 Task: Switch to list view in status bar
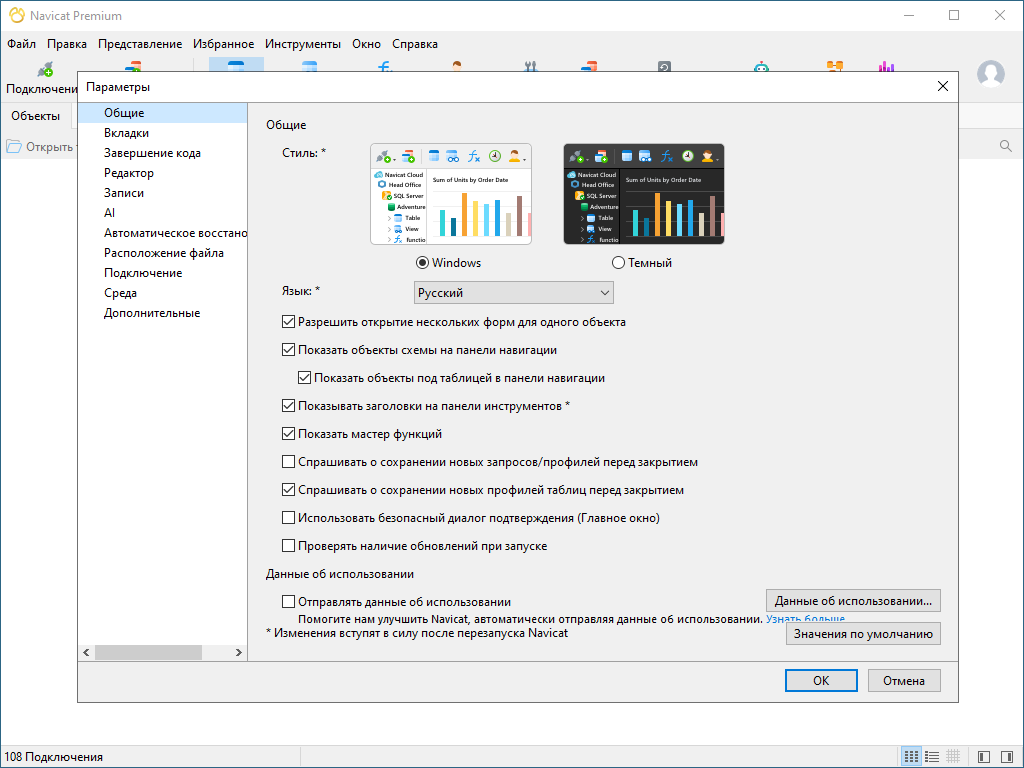point(932,757)
